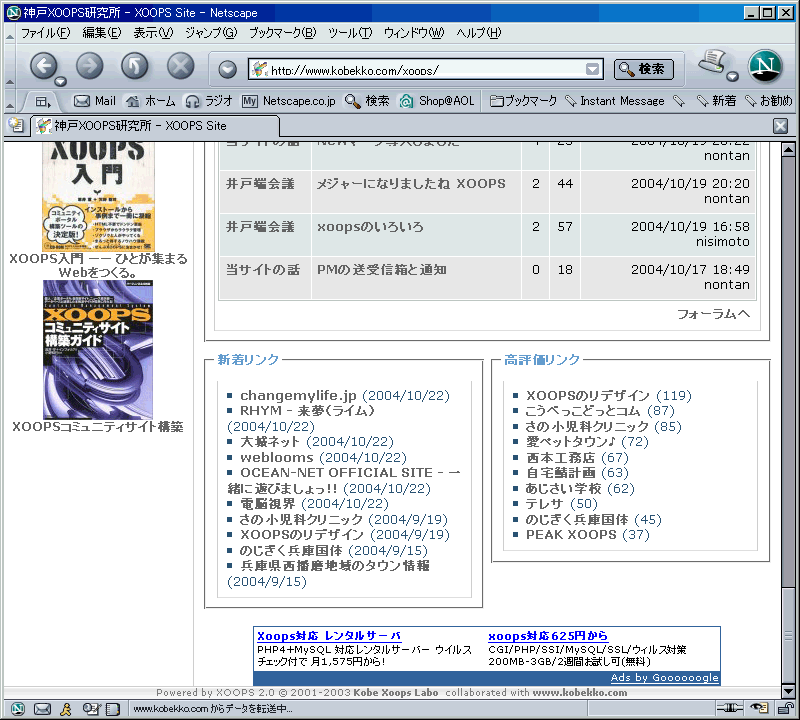The width and height of the screenshot is (800, 720).
Task: Click the eye privacy icon in the status bar
Action: (759, 708)
